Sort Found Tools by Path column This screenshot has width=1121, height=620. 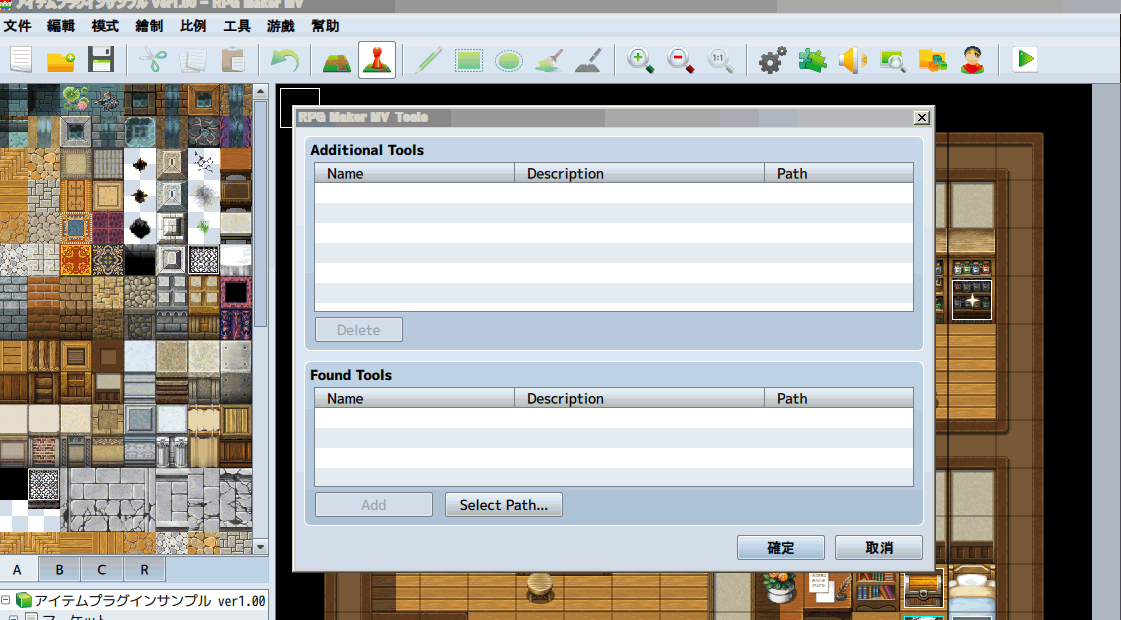[x=839, y=398]
